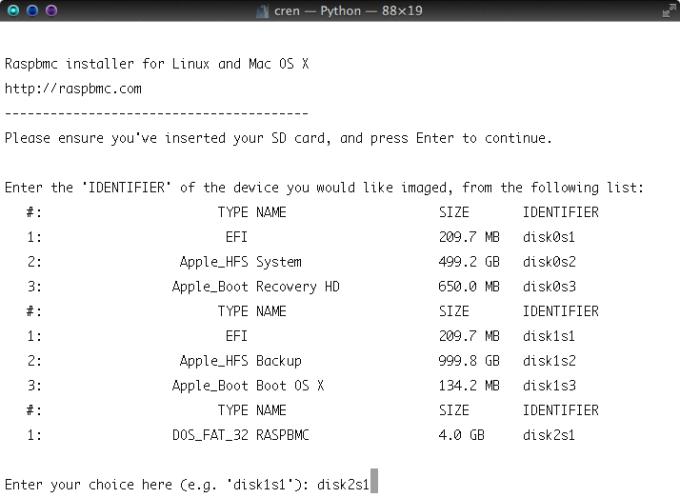Click the close window button
Screen dimensions: 680x498
(13, 10)
